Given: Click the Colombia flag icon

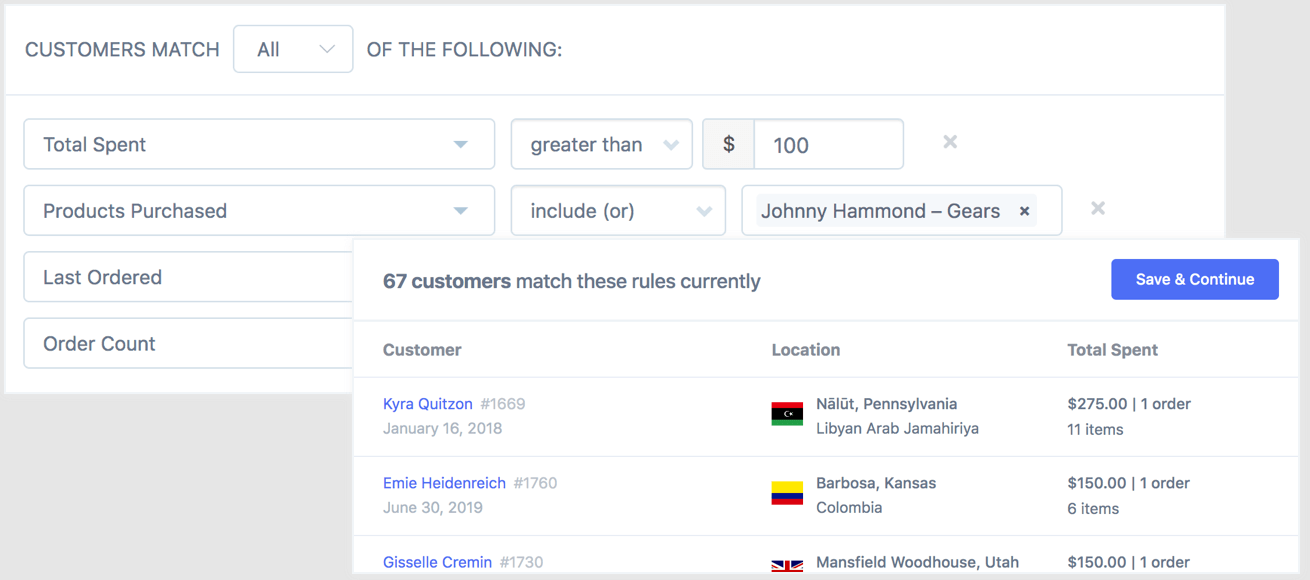Looking at the screenshot, I should [x=787, y=494].
